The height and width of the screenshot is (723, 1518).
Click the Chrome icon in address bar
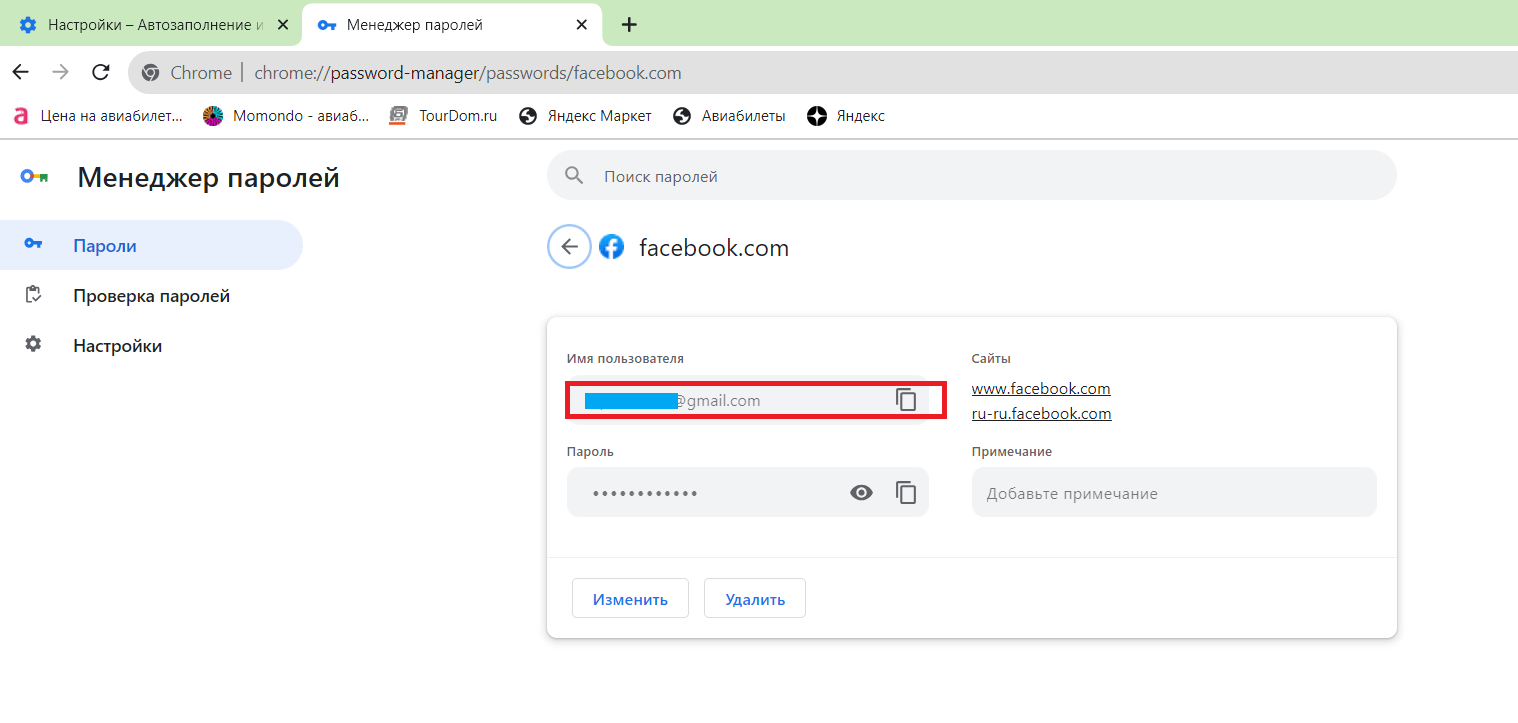[x=151, y=73]
